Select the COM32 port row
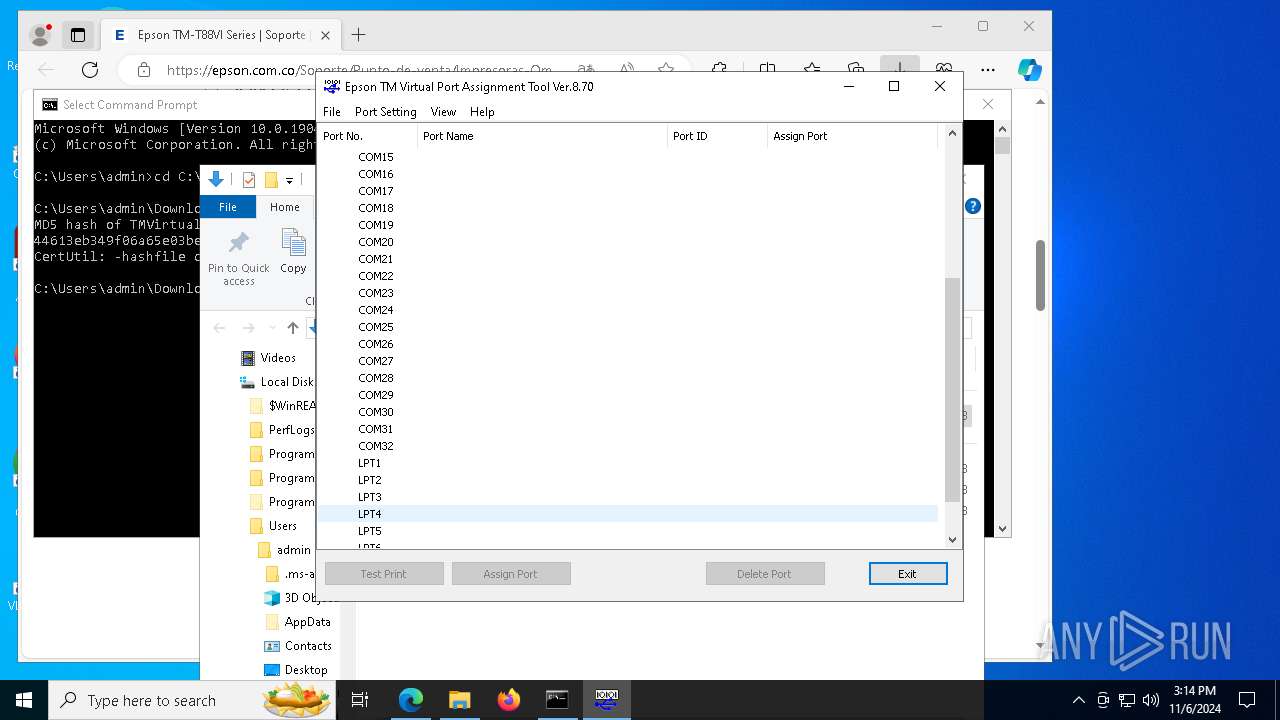The height and width of the screenshot is (720, 1280). click(628, 446)
